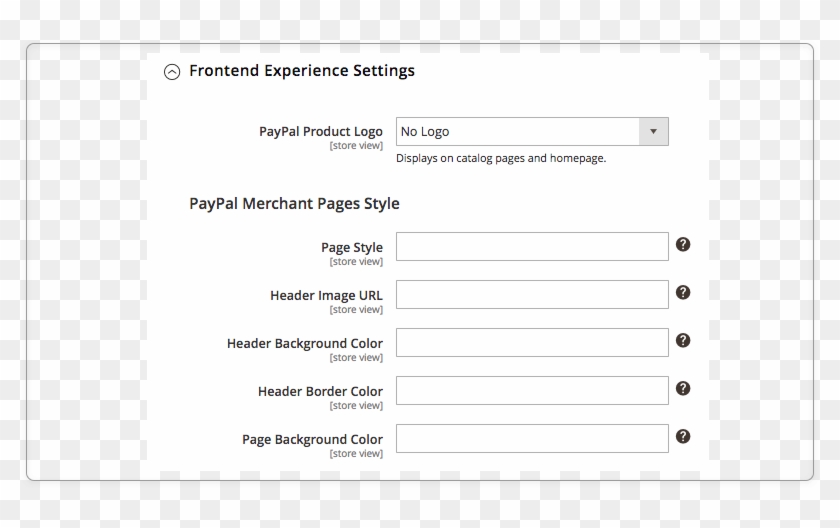Click the Header Image URL label

tap(326, 296)
